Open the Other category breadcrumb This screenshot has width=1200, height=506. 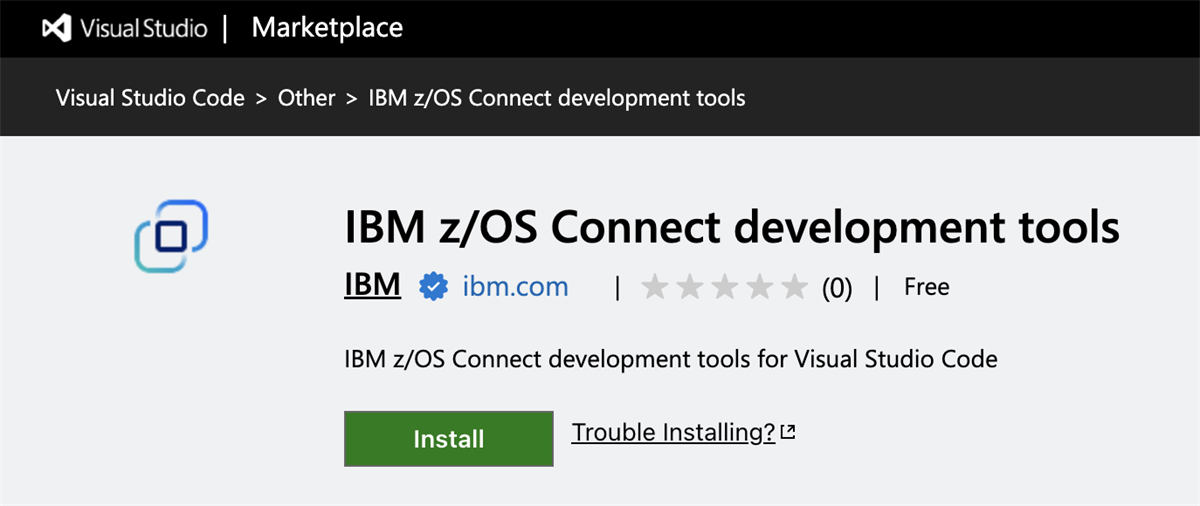click(306, 98)
